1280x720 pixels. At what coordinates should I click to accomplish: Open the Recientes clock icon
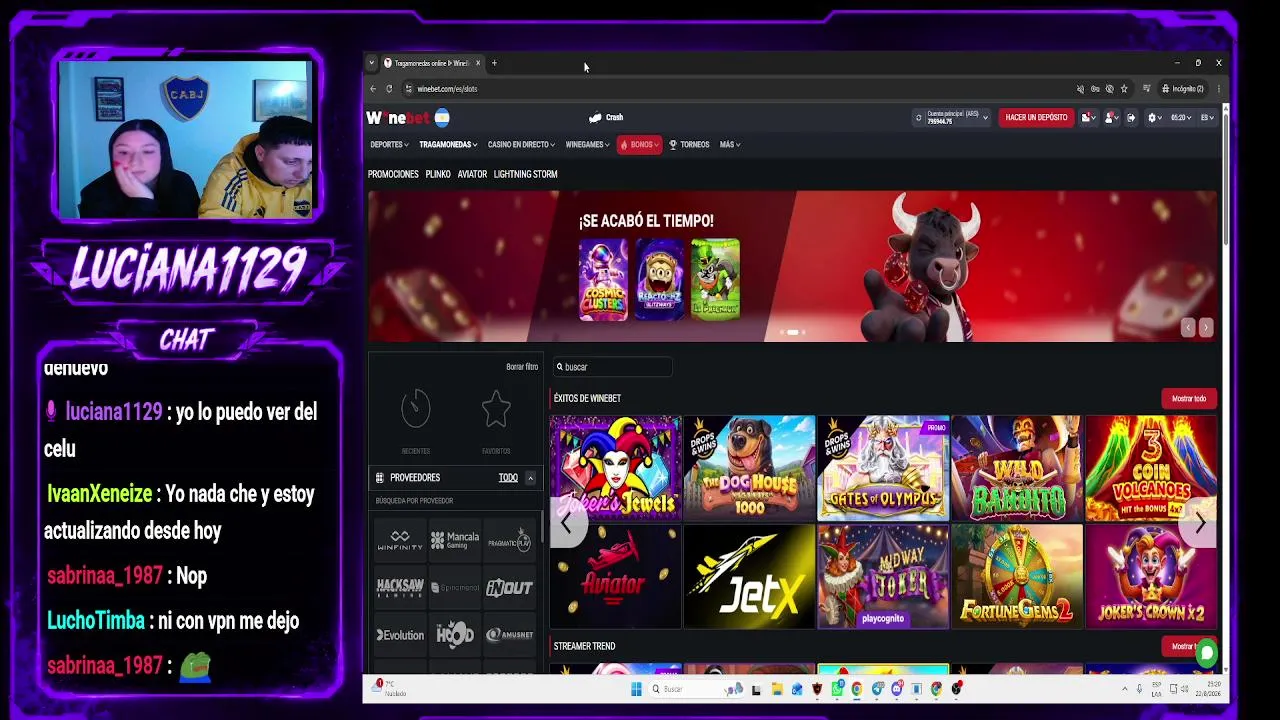tap(416, 408)
